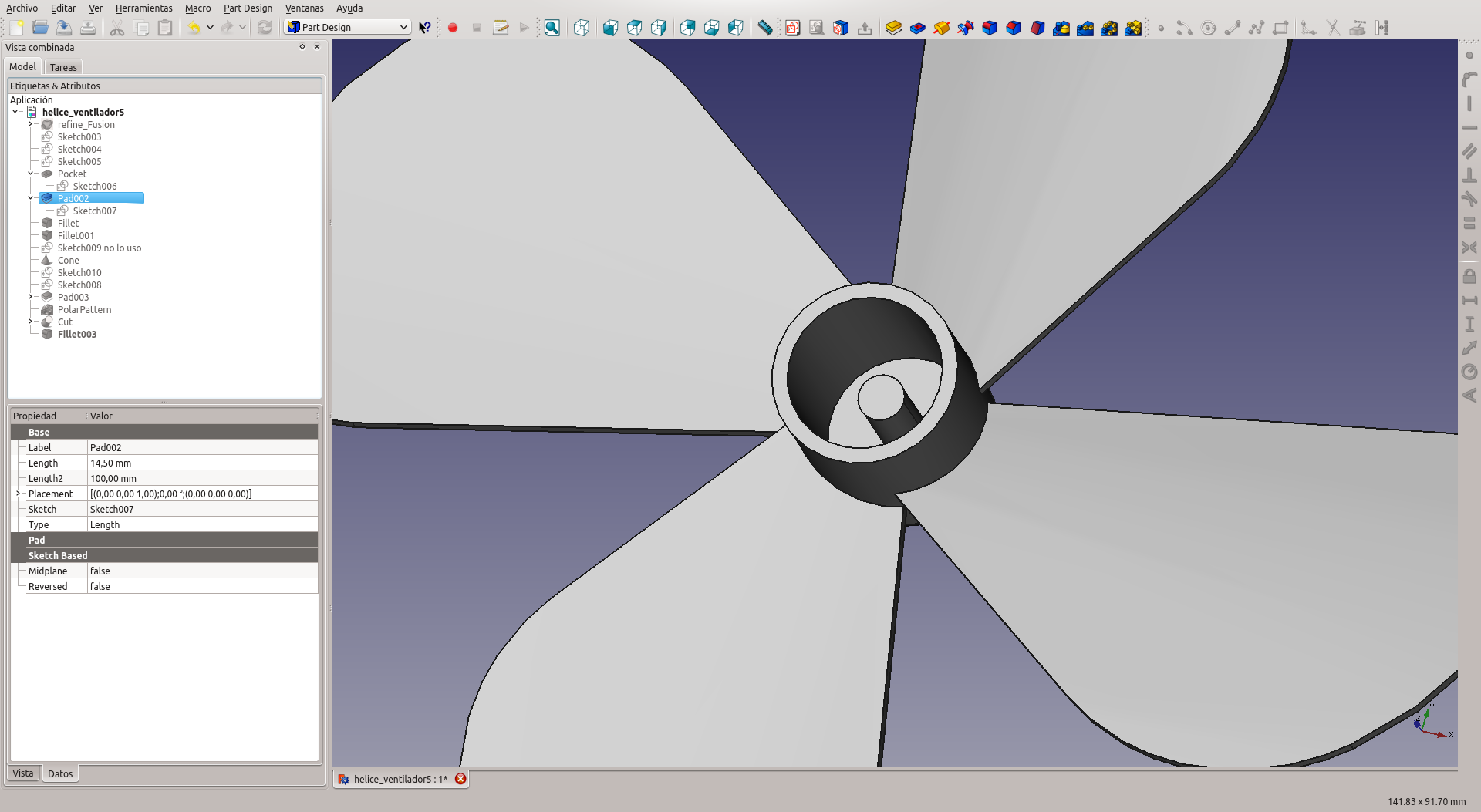Switch to right view cube icon
The image size is (1481, 812).
pos(658,28)
